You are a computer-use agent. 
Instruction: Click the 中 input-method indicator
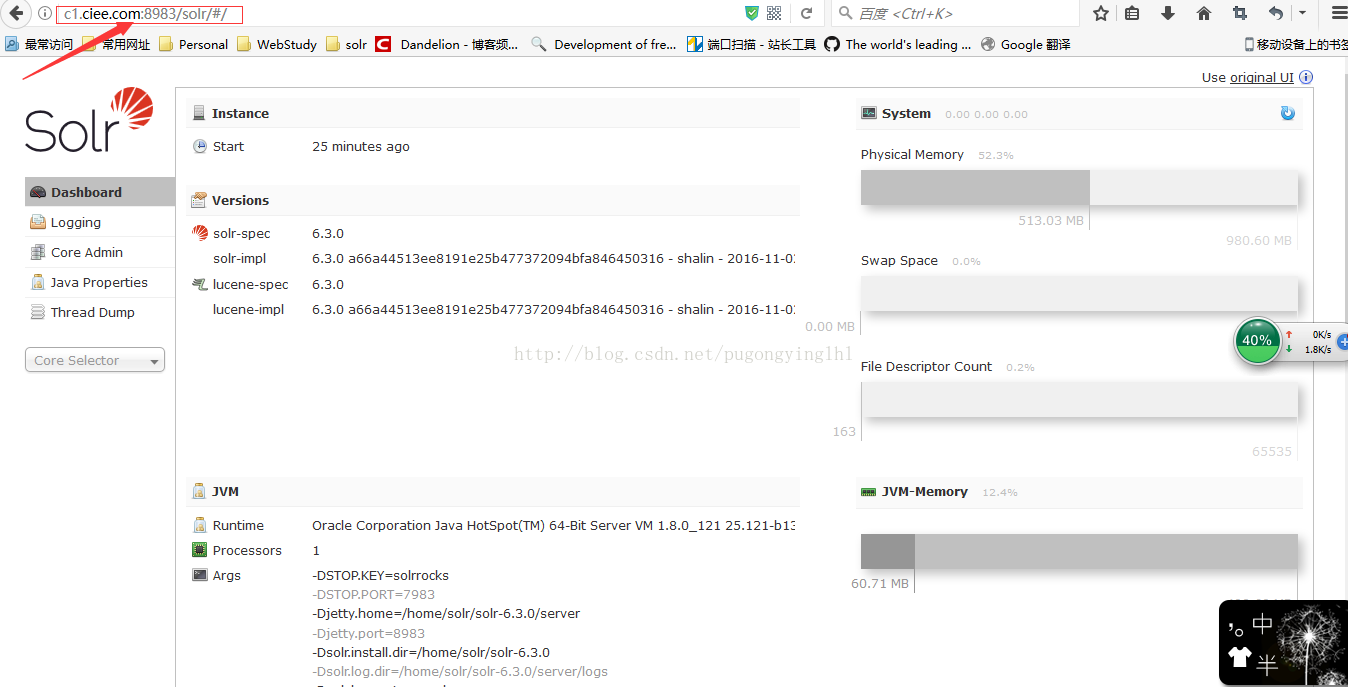(x=1263, y=625)
